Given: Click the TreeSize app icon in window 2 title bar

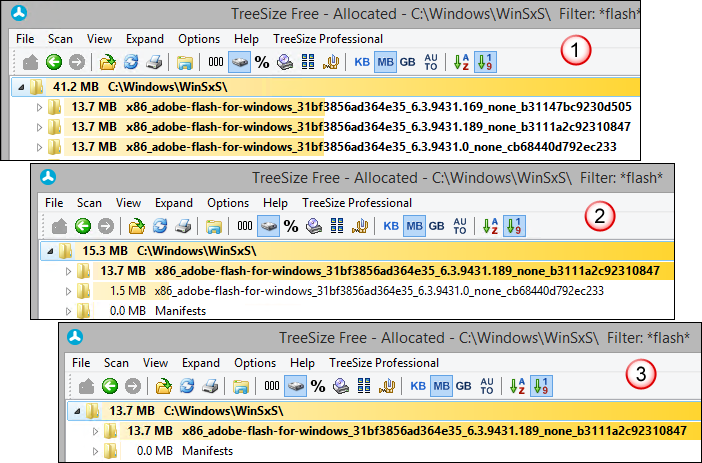Looking at the screenshot, I should coord(48,177).
